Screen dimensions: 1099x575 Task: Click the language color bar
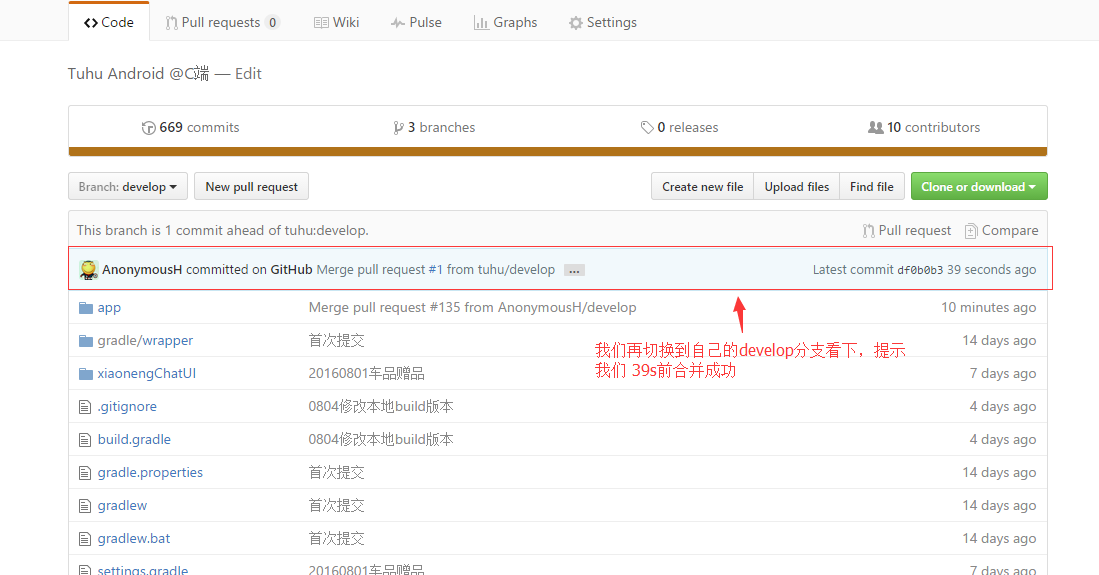(x=558, y=151)
